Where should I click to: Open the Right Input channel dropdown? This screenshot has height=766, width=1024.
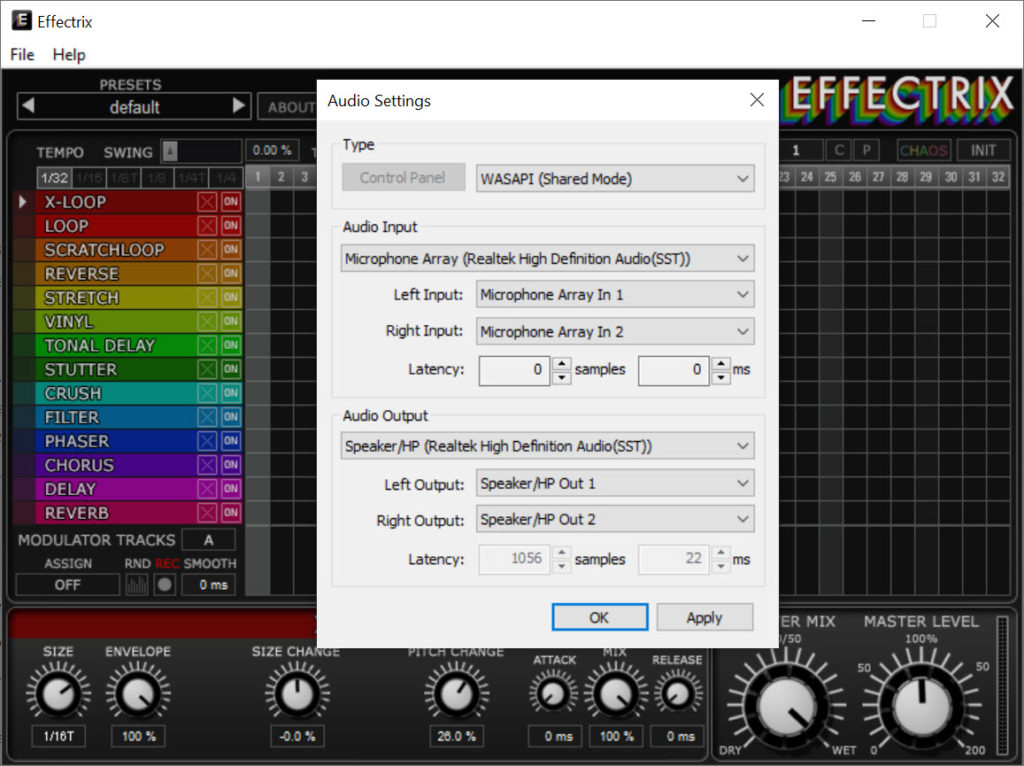pos(615,332)
